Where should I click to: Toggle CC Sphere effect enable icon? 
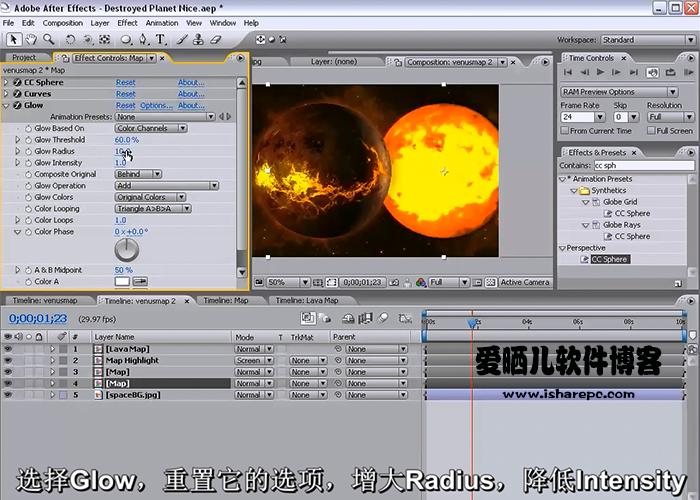pyautogui.click(x=17, y=82)
